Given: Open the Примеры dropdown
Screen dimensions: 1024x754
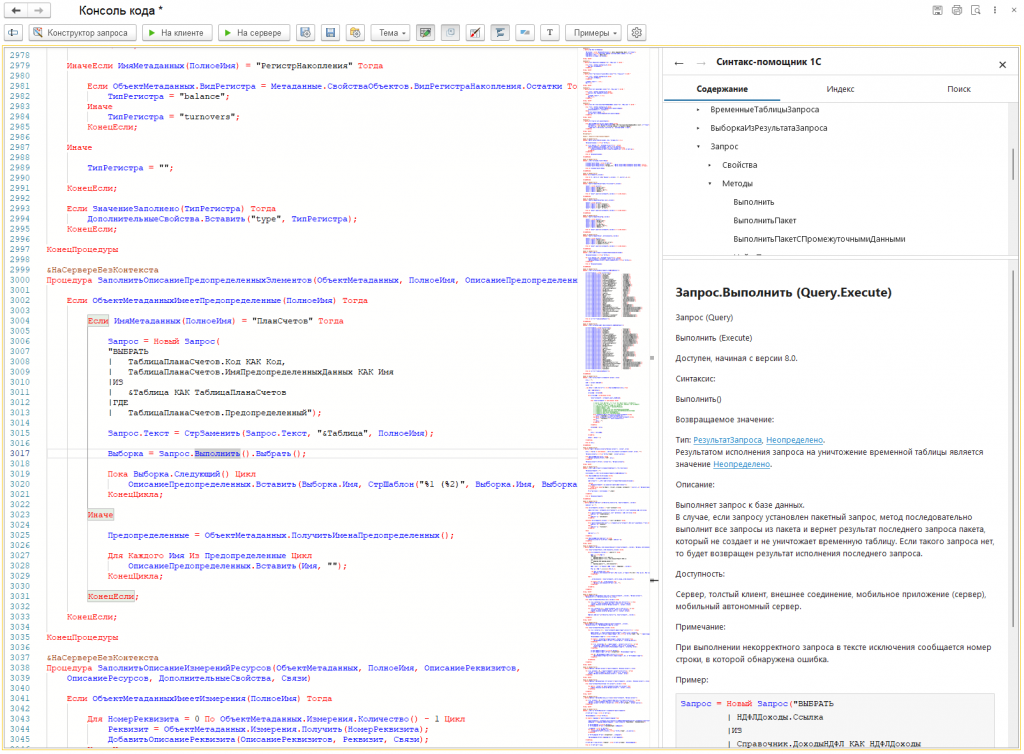Looking at the screenshot, I should click(594, 33).
